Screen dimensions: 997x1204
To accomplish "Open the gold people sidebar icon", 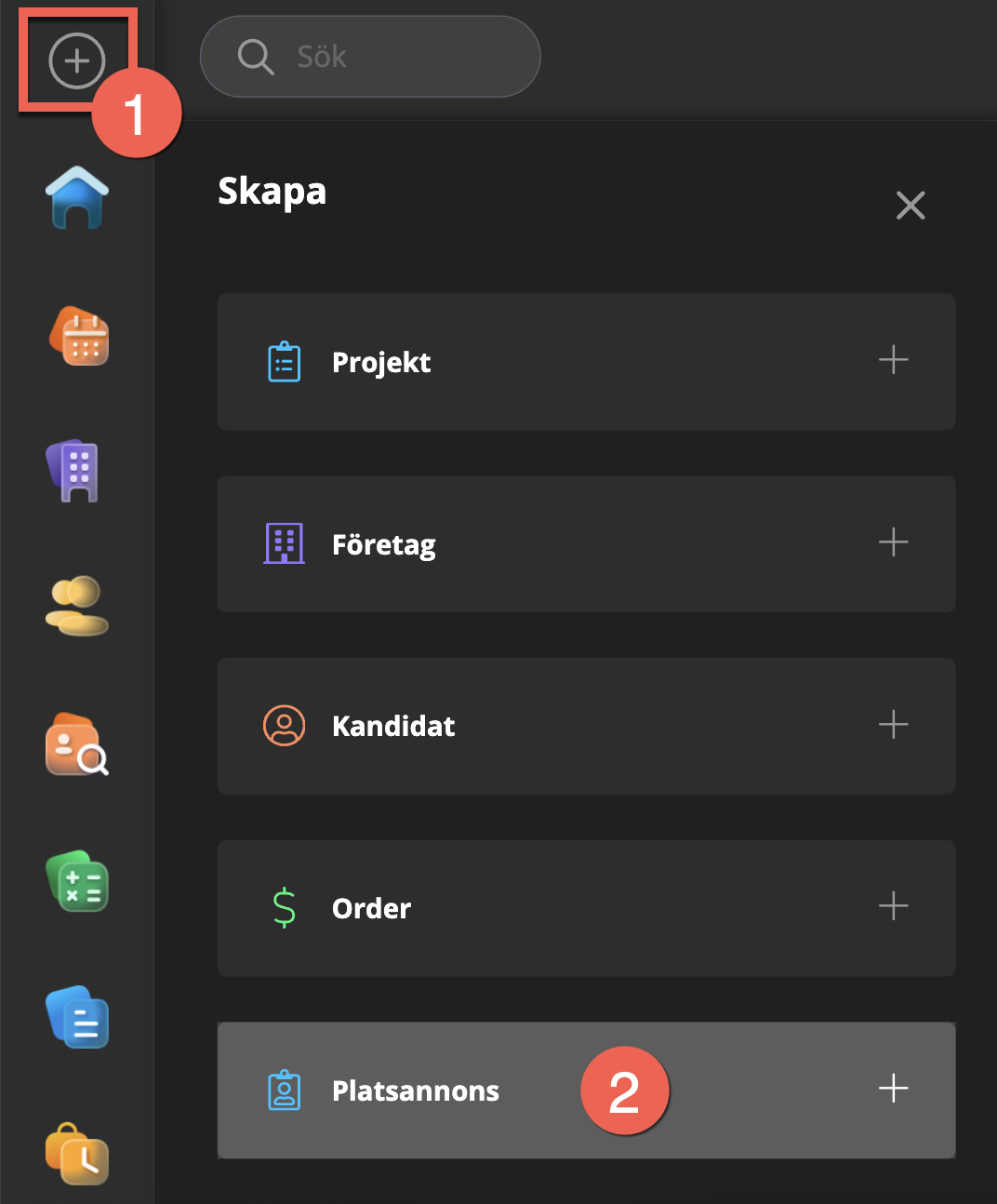I will (77, 606).
